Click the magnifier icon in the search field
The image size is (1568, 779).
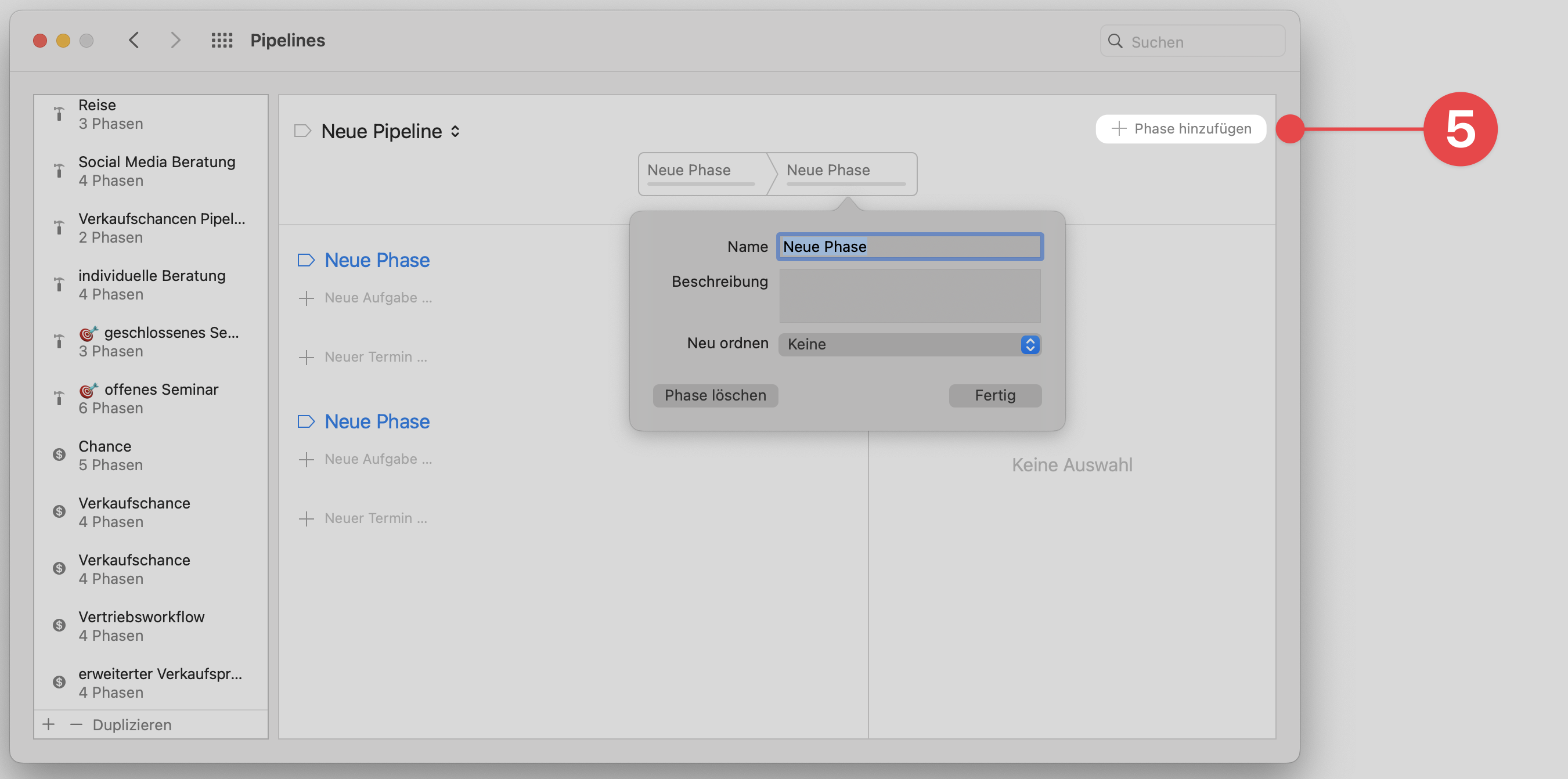[x=1116, y=41]
